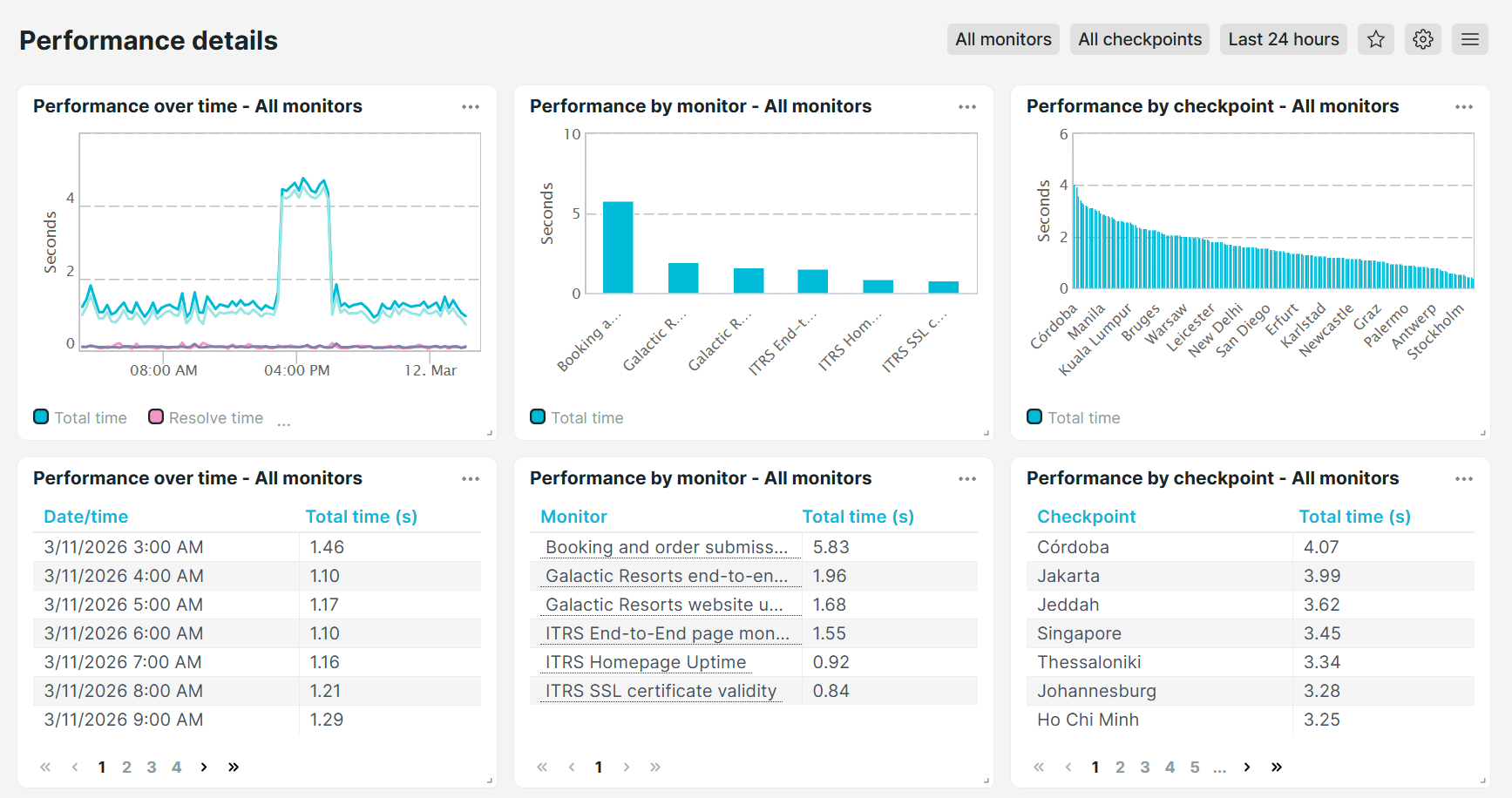
Task: Click the cyan Total time legend color swatch
Action: [41, 416]
